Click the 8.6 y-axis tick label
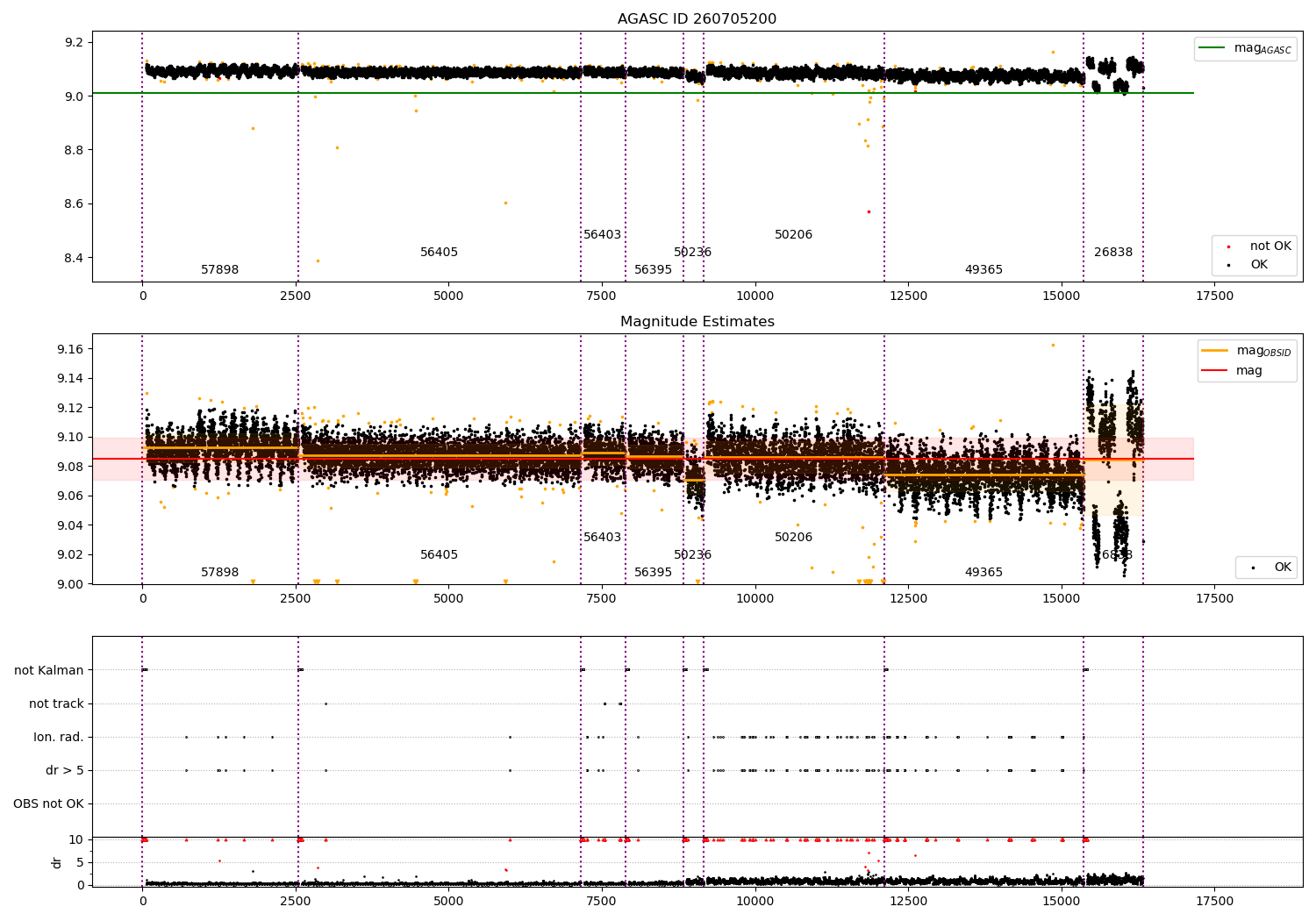Viewport: 1316px width, 921px height. coord(74,204)
